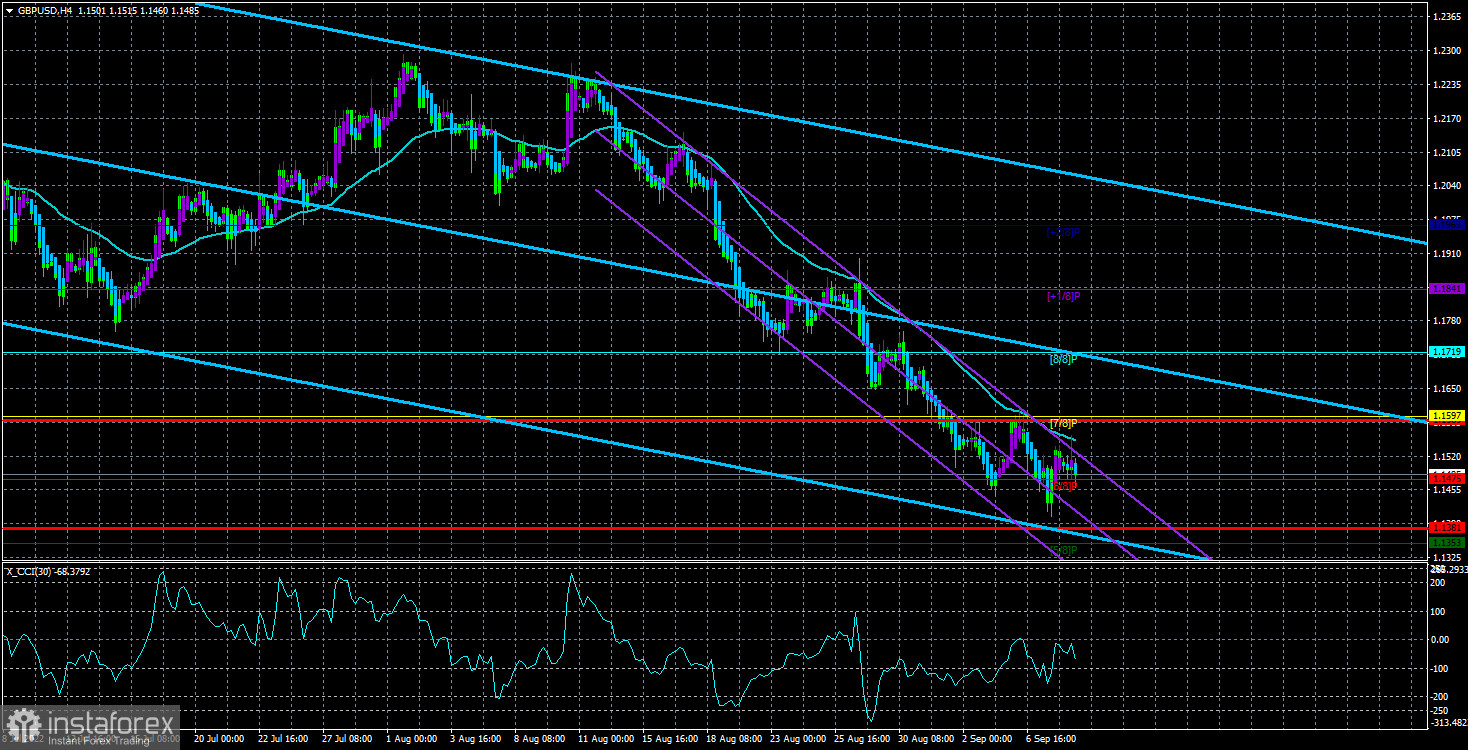Click the -313.482 CCI scale value
Image resolution: width=1468 pixels, height=750 pixels.
[x=1448, y=724]
